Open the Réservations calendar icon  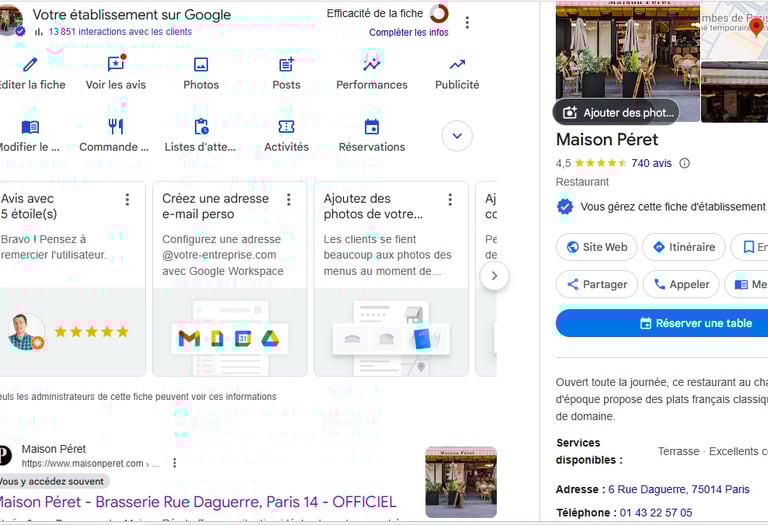click(372, 127)
